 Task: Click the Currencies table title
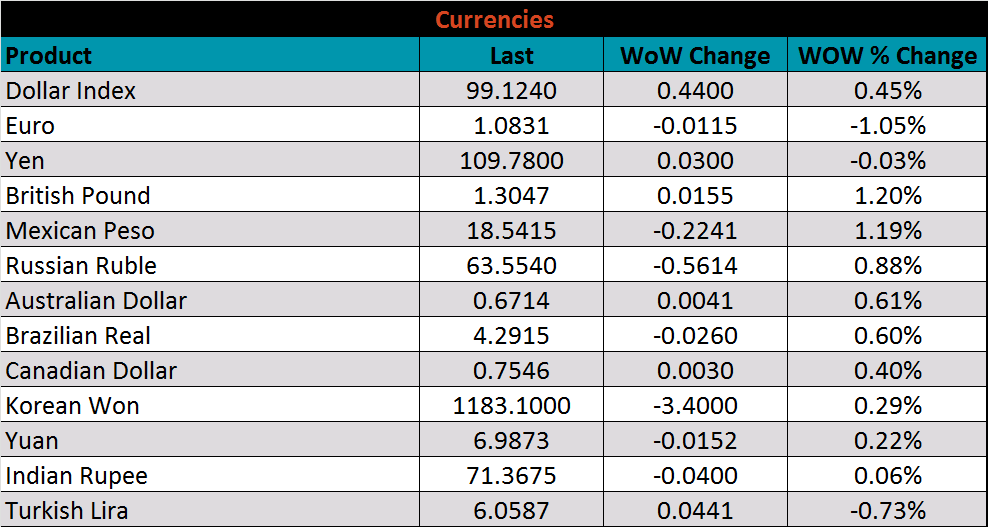point(494,19)
